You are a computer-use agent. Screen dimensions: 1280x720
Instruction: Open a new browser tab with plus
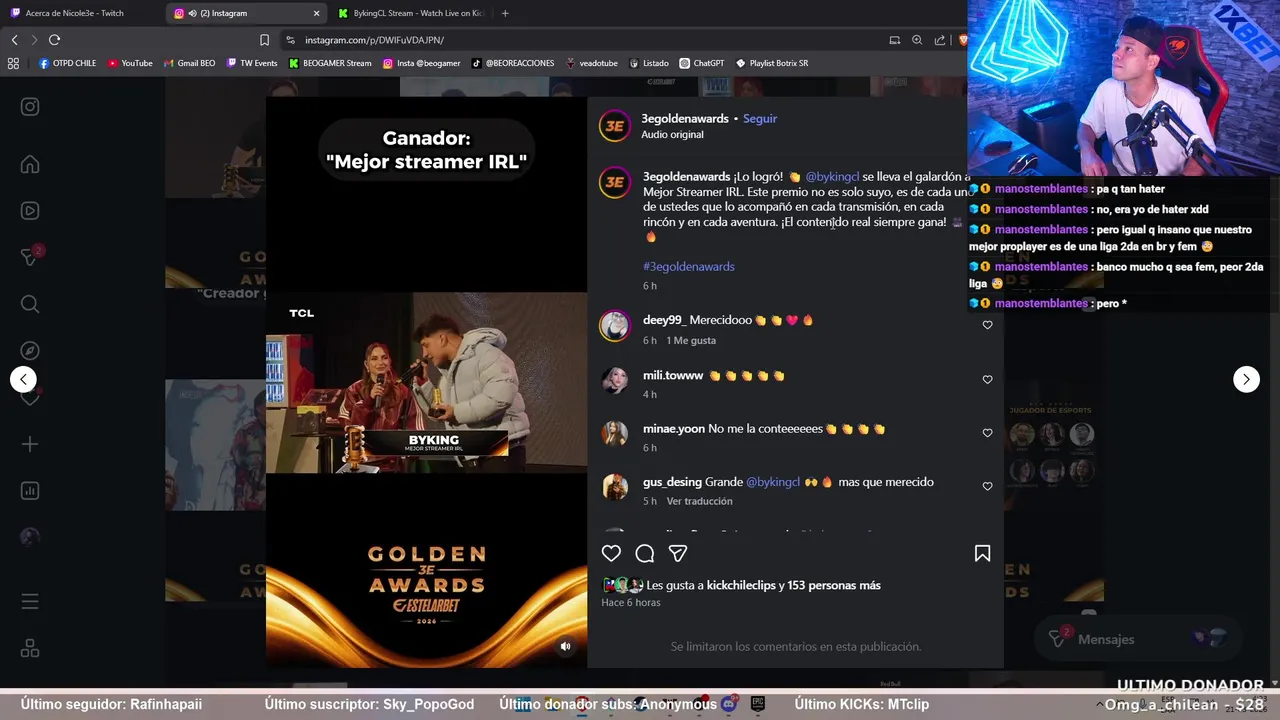click(x=504, y=13)
